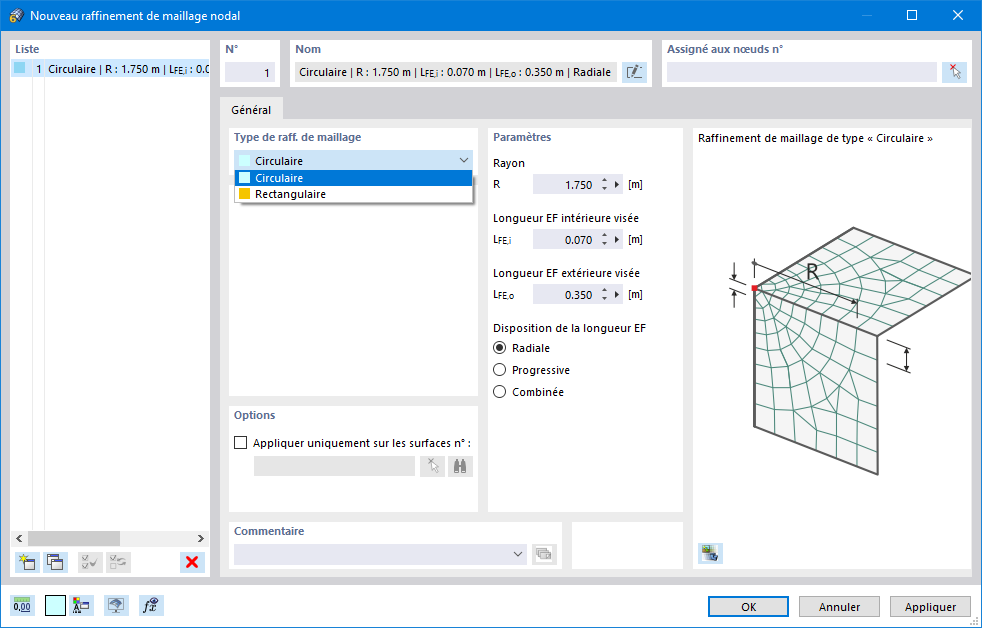This screenshot has height=628, width=982.
Task: Click the red X delete icon
Action: tap(192, 562)
